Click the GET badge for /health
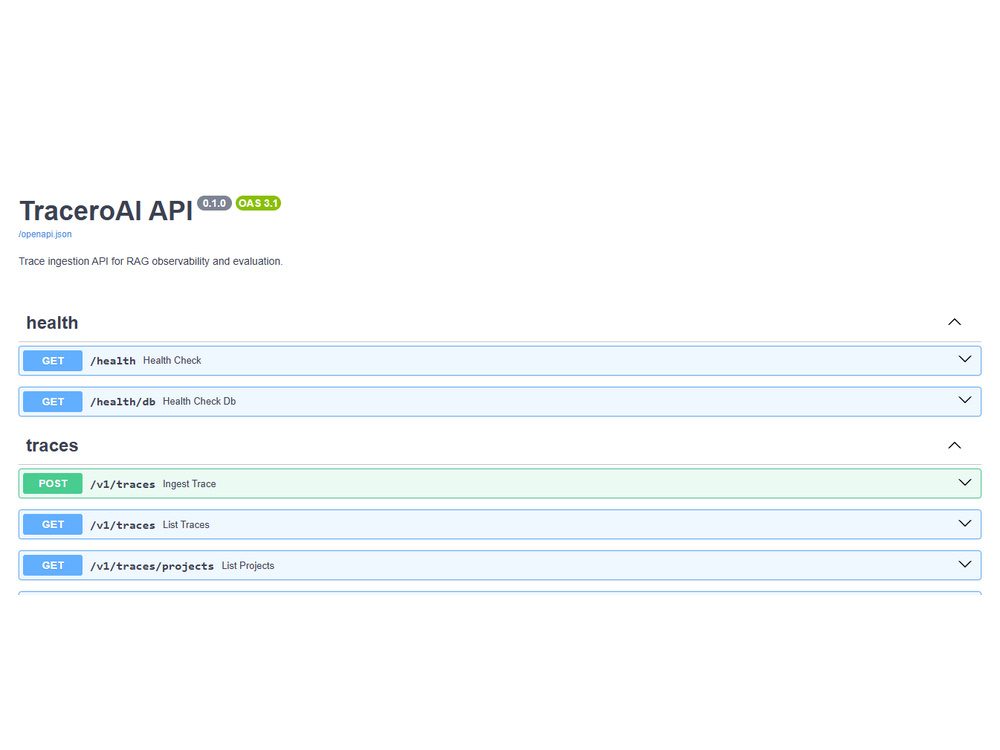This screenshot has width=1000, height=750. tap(53, 361)
